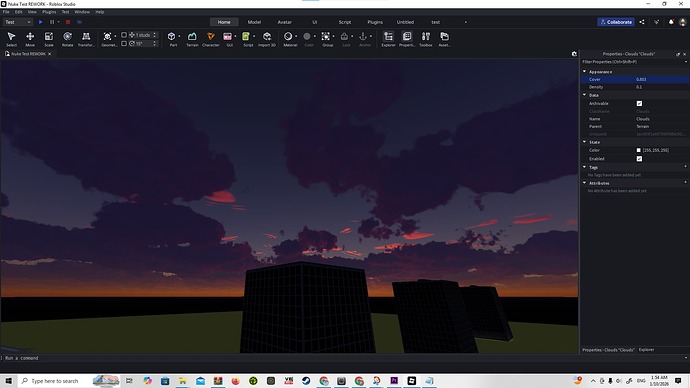Open the Character tool
690x388 pixels.
(211, 39)
